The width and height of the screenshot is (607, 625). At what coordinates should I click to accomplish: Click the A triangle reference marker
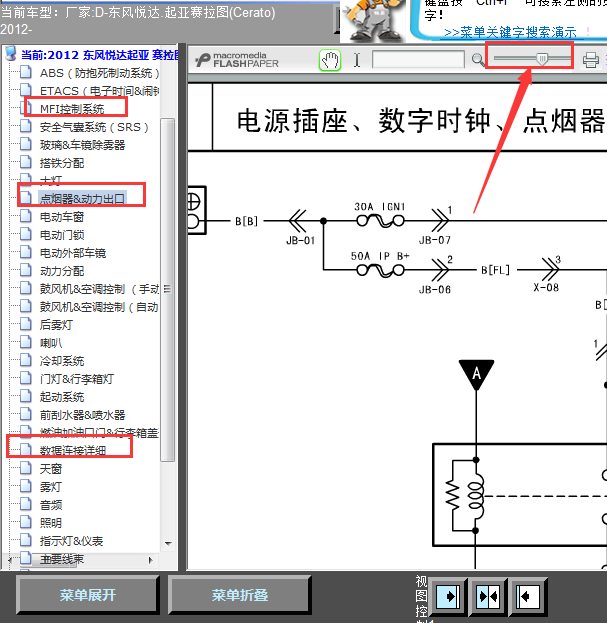[476, 375]
